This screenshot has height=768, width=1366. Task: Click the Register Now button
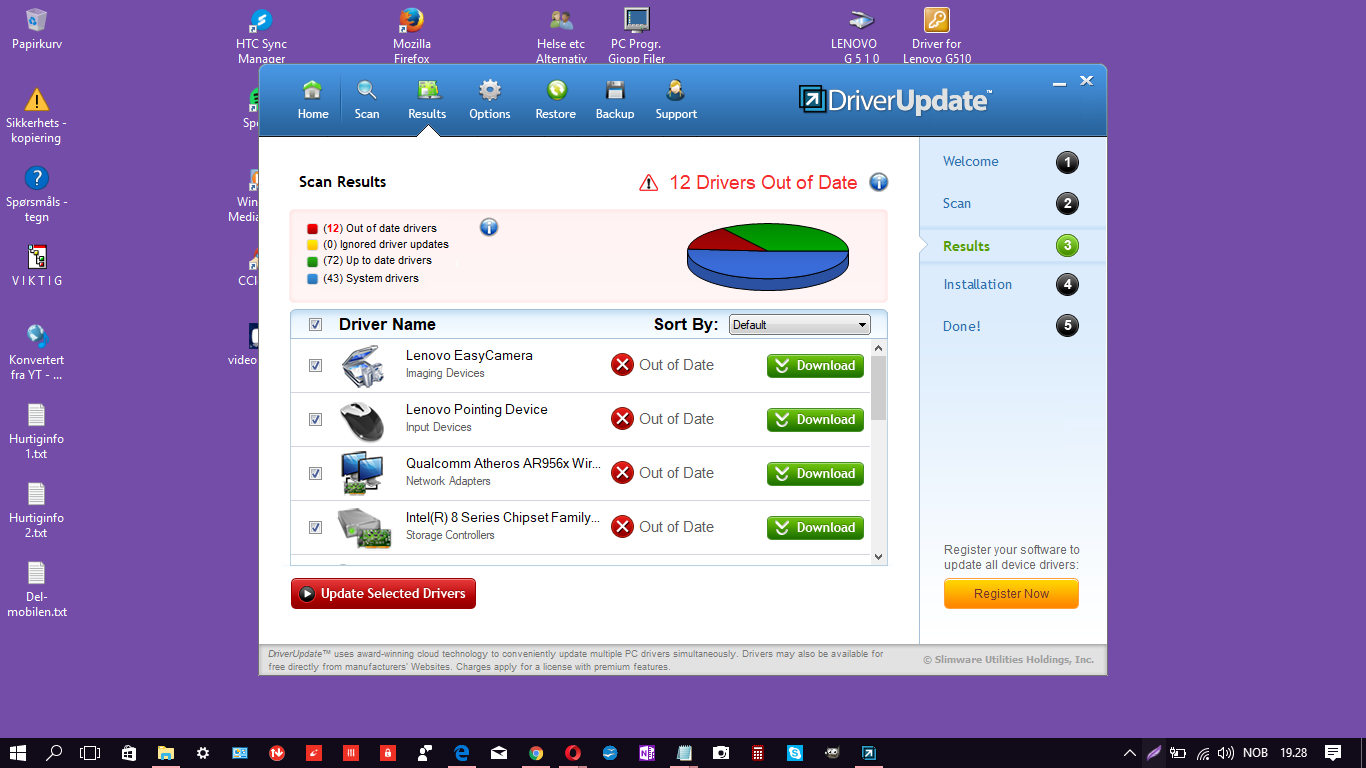pos(1011,593)
